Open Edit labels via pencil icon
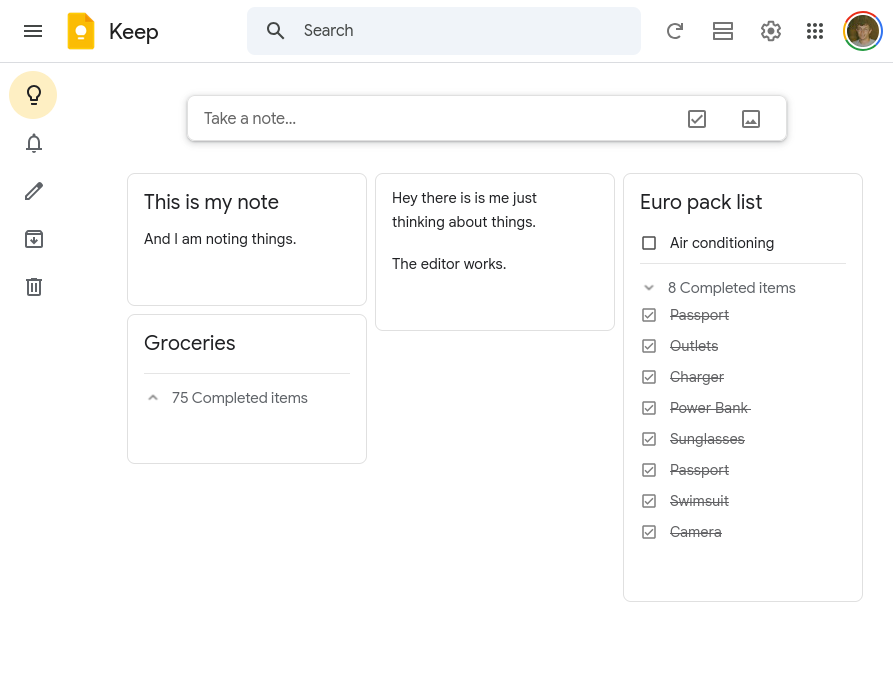The width and height of the screenshot is (893, 680). coord(33,191)
